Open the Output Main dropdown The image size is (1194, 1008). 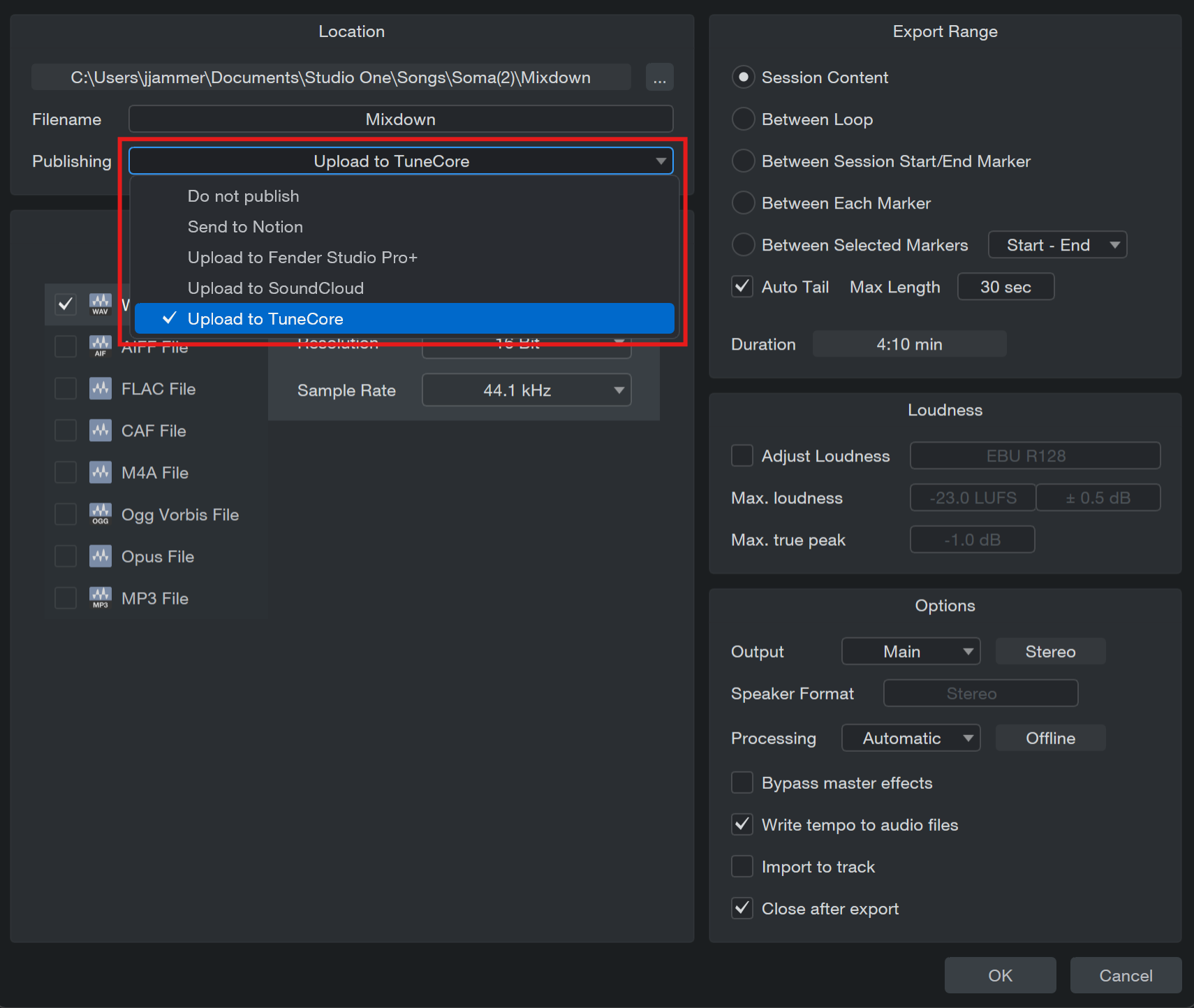911,651
